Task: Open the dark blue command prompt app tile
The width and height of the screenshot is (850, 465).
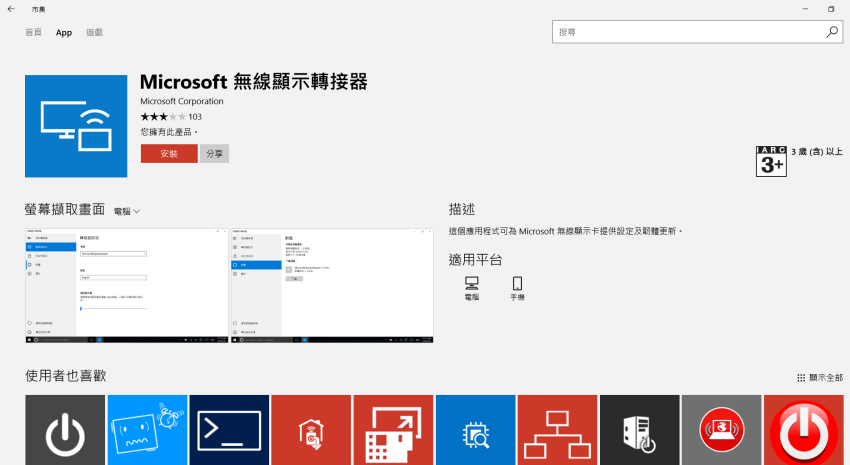Action: (229, 430)
